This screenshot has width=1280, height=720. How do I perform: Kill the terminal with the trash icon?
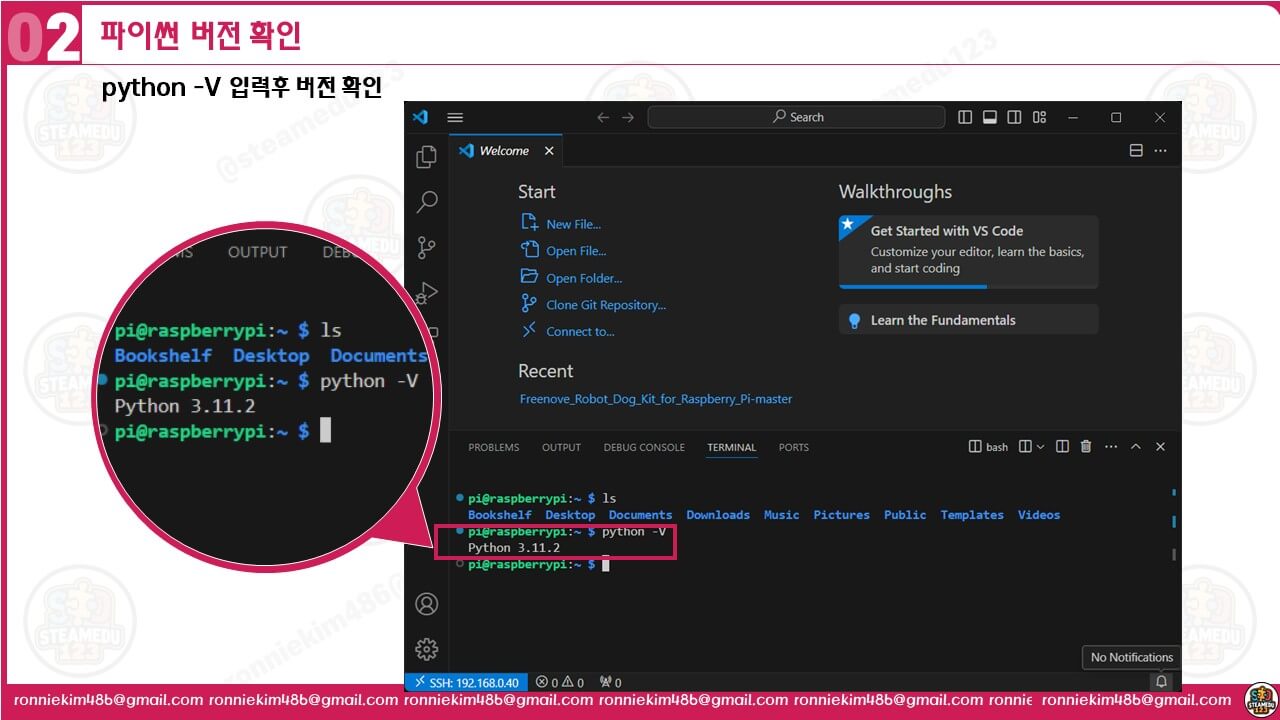pos(1086,447)
